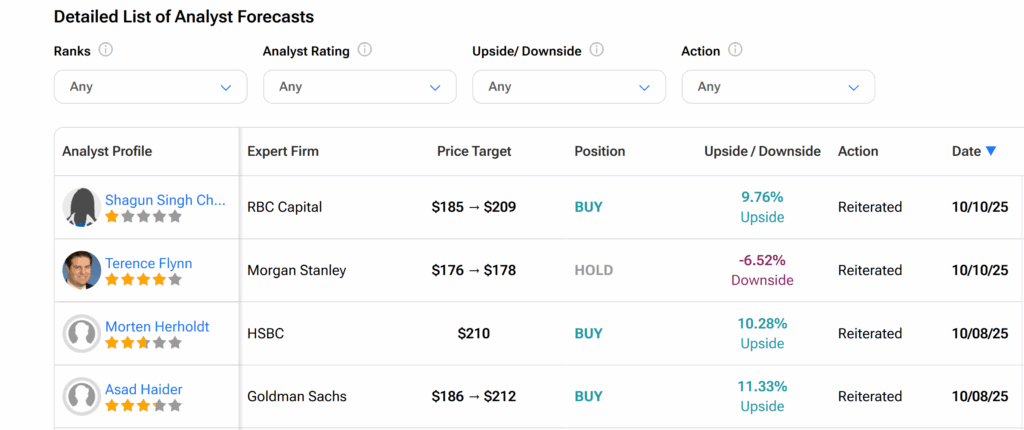
Task: Open the Ranks dropdown
Action: pyautogui.click(x=150, y=87)
